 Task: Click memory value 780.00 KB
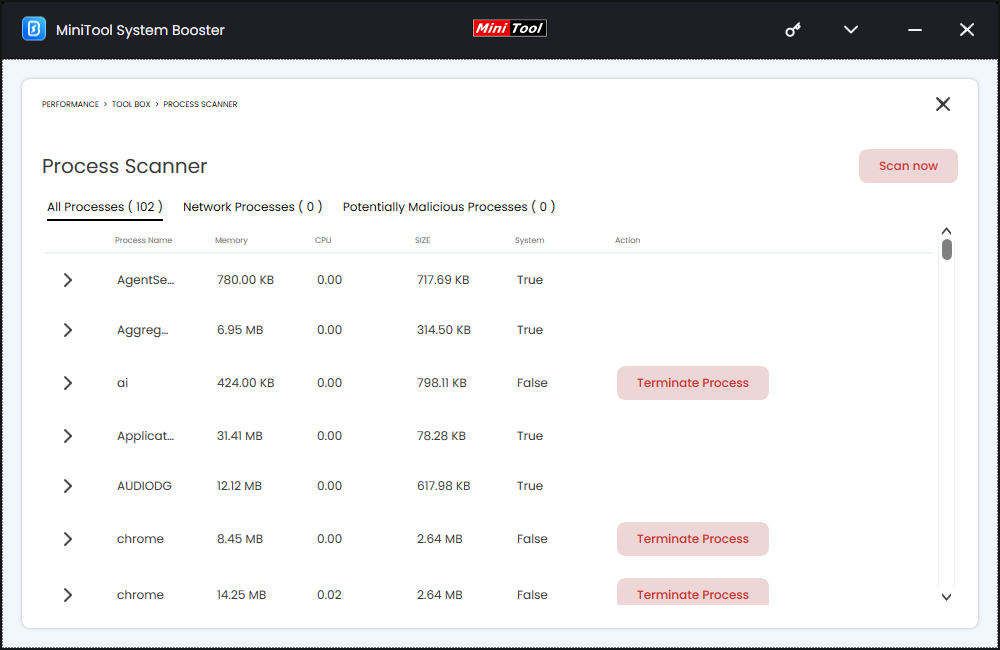pyautogui.click(x=246, y=280)
